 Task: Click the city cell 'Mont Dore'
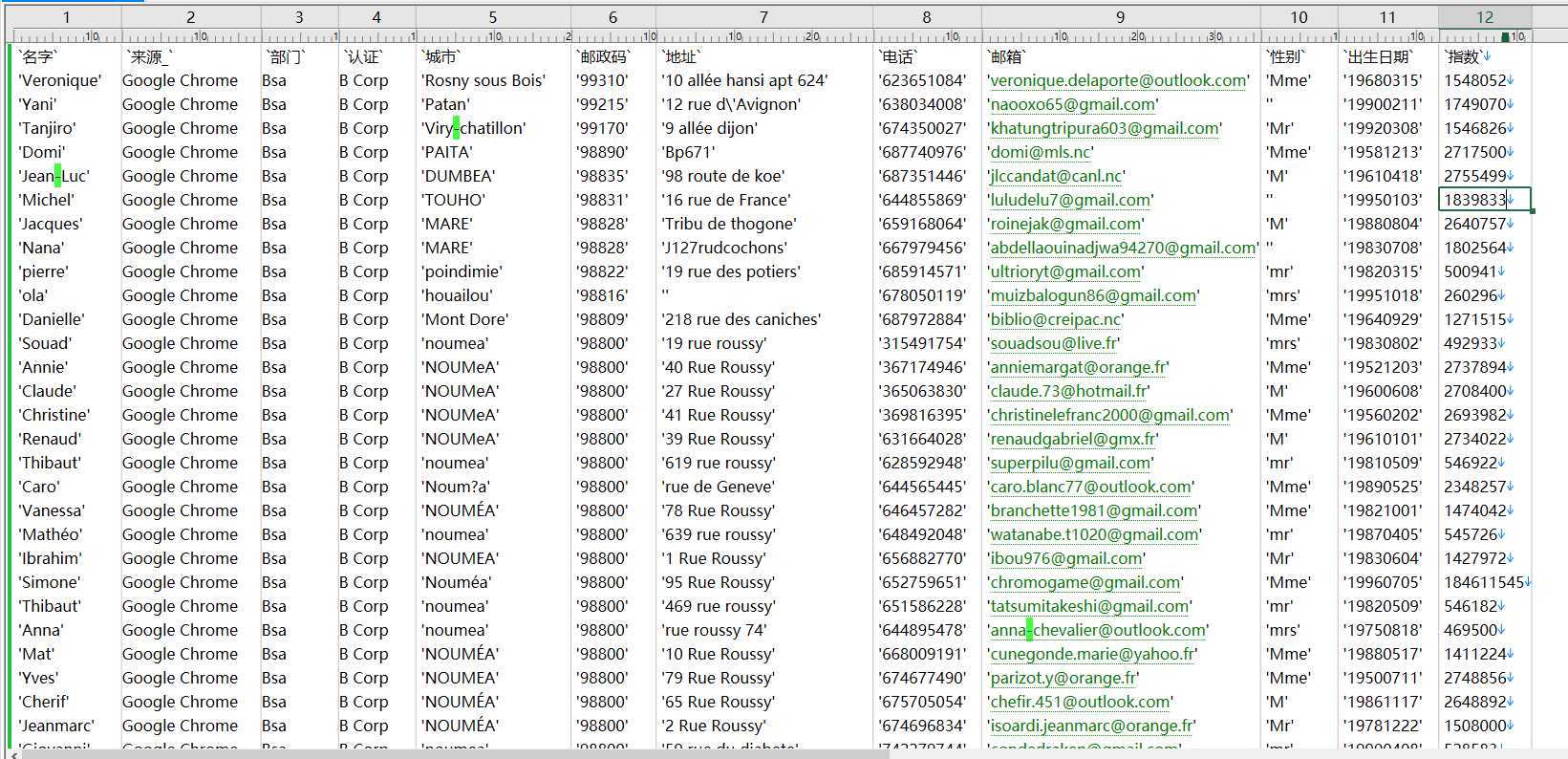tap(466, 319)
